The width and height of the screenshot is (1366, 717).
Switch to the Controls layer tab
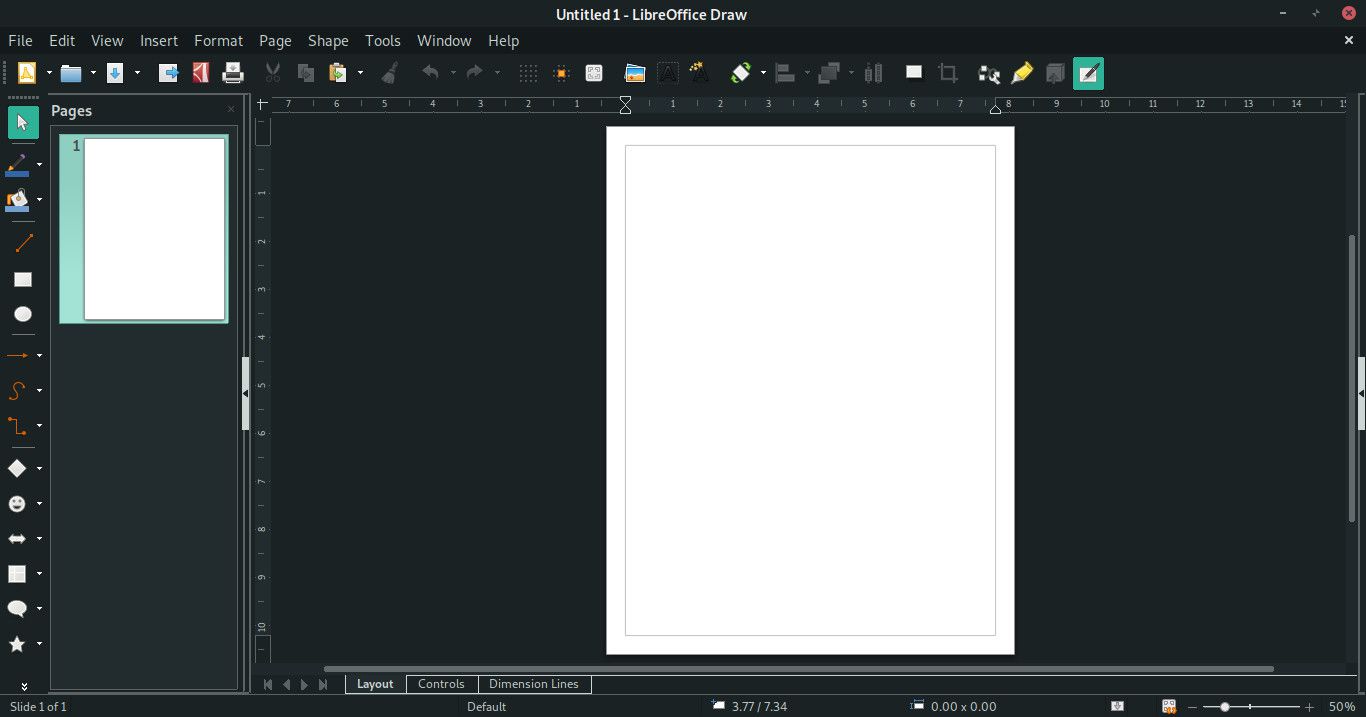point(441,684)
